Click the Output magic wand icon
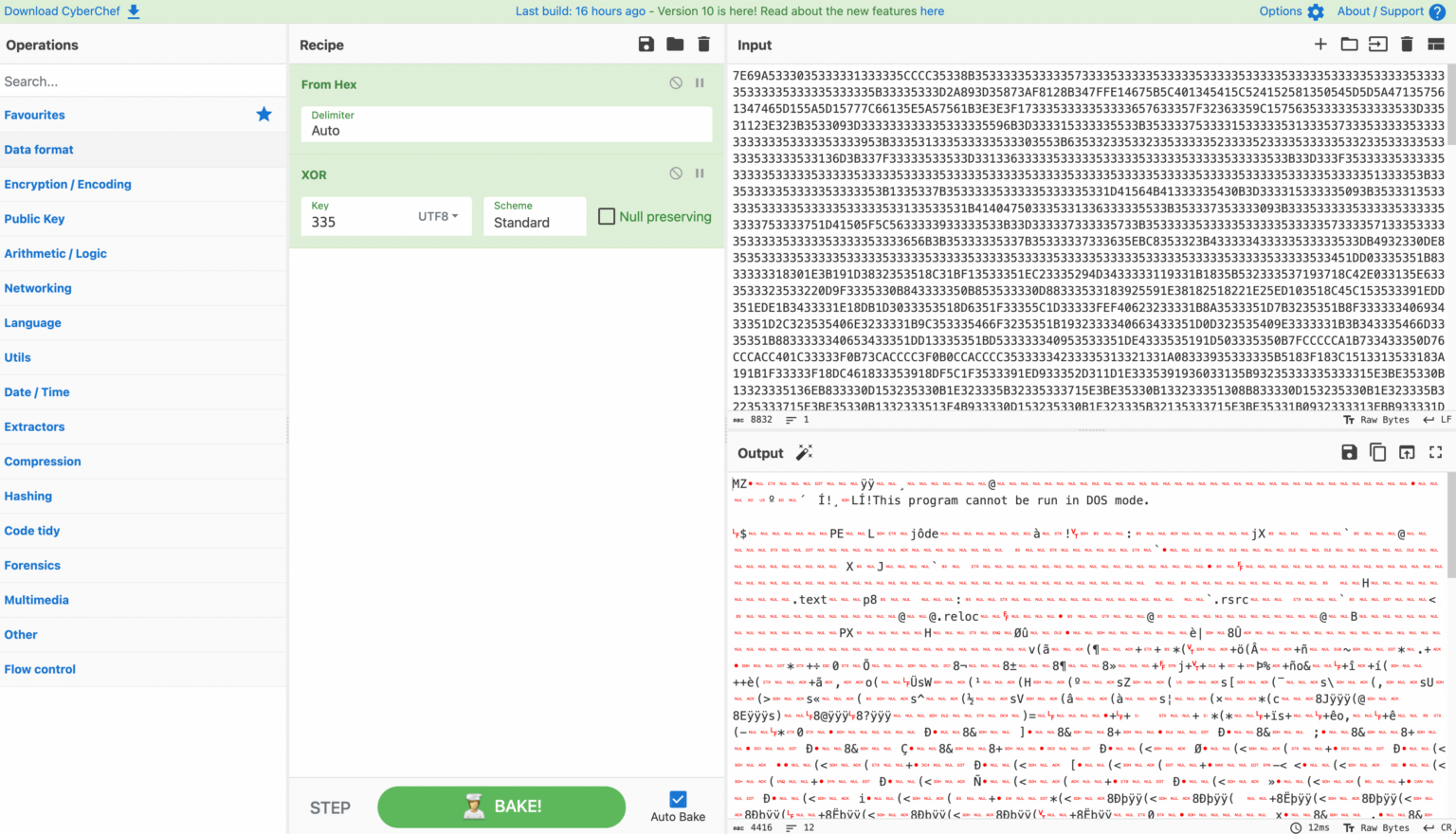 [x=804, y=453]
